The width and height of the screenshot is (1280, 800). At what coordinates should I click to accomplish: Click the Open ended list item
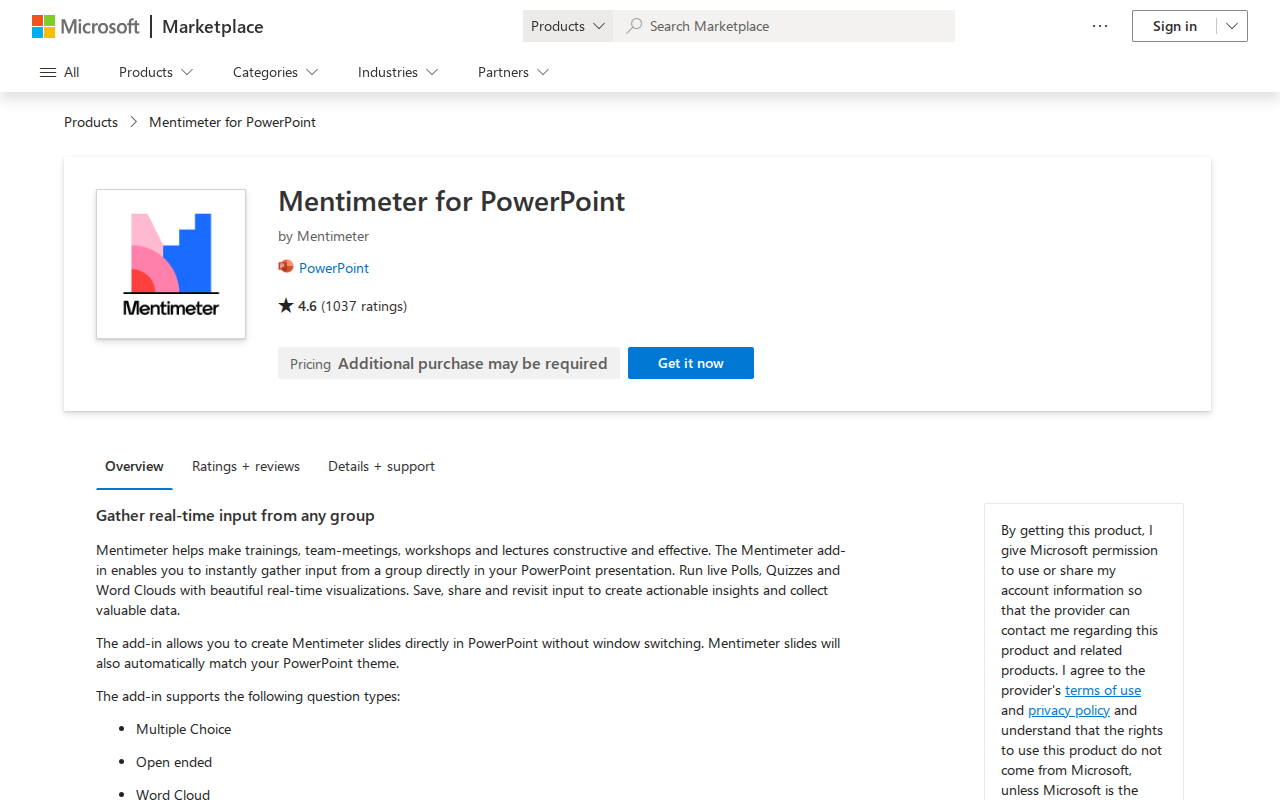pos(174,762)
